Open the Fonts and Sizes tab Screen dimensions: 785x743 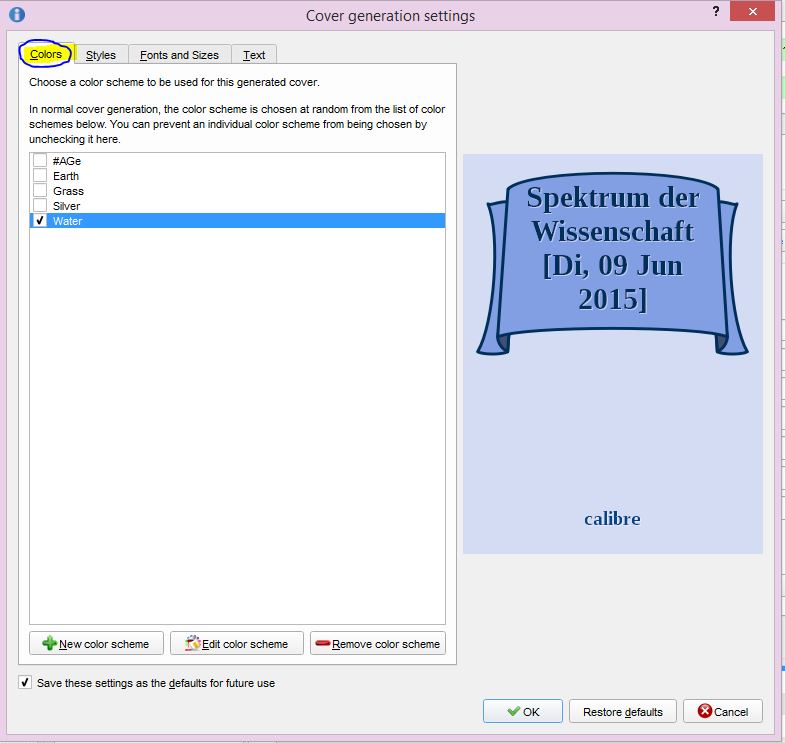[179, 55]
